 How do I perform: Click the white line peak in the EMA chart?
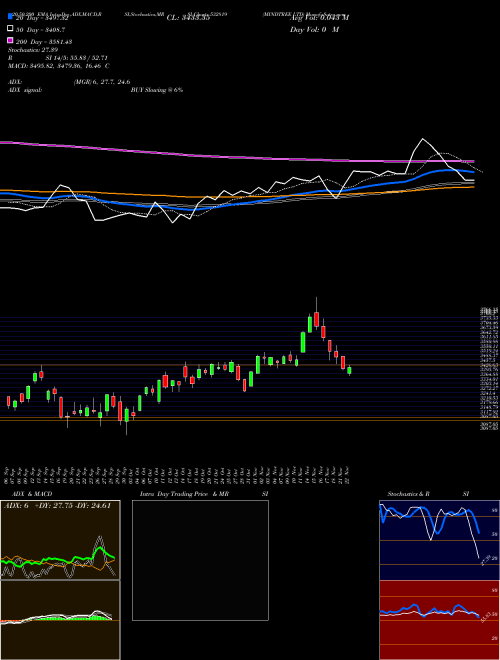click(x=422, y=139)
